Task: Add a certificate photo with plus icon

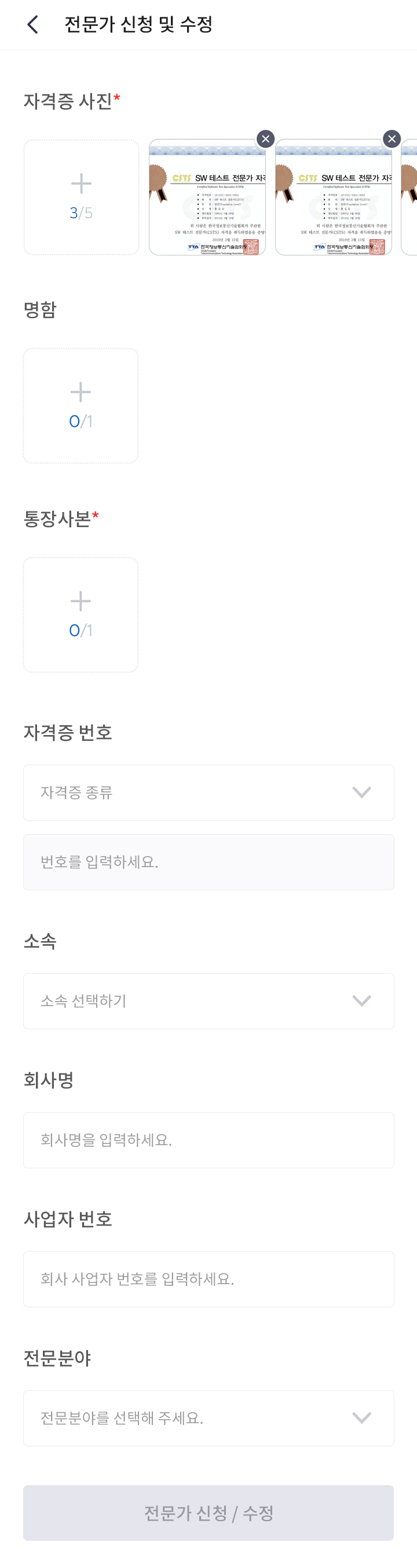Action: (81, 197)
